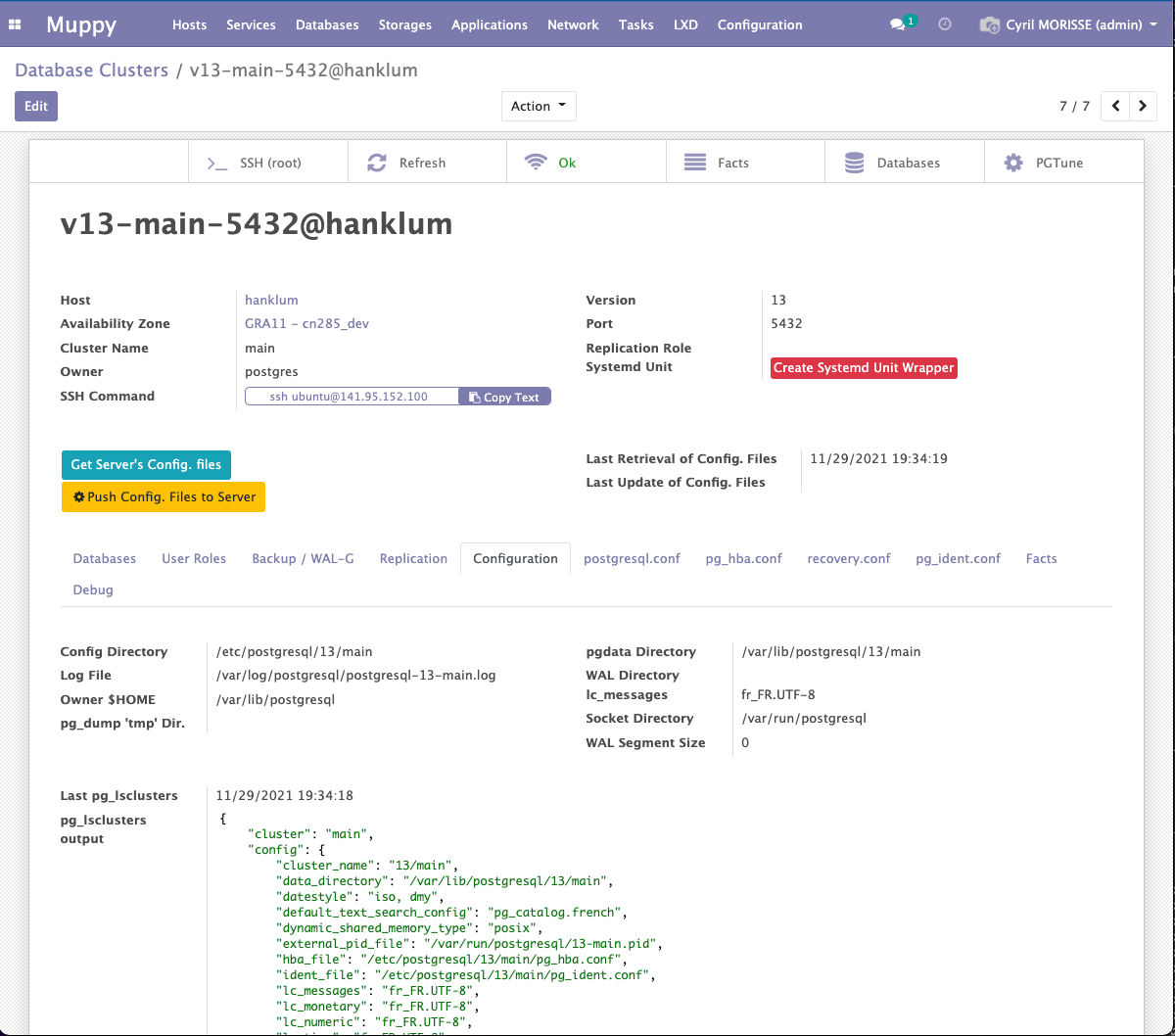Open the Databases top menu
This screenshot has height=1036, width=1175.
pos(327,24)
